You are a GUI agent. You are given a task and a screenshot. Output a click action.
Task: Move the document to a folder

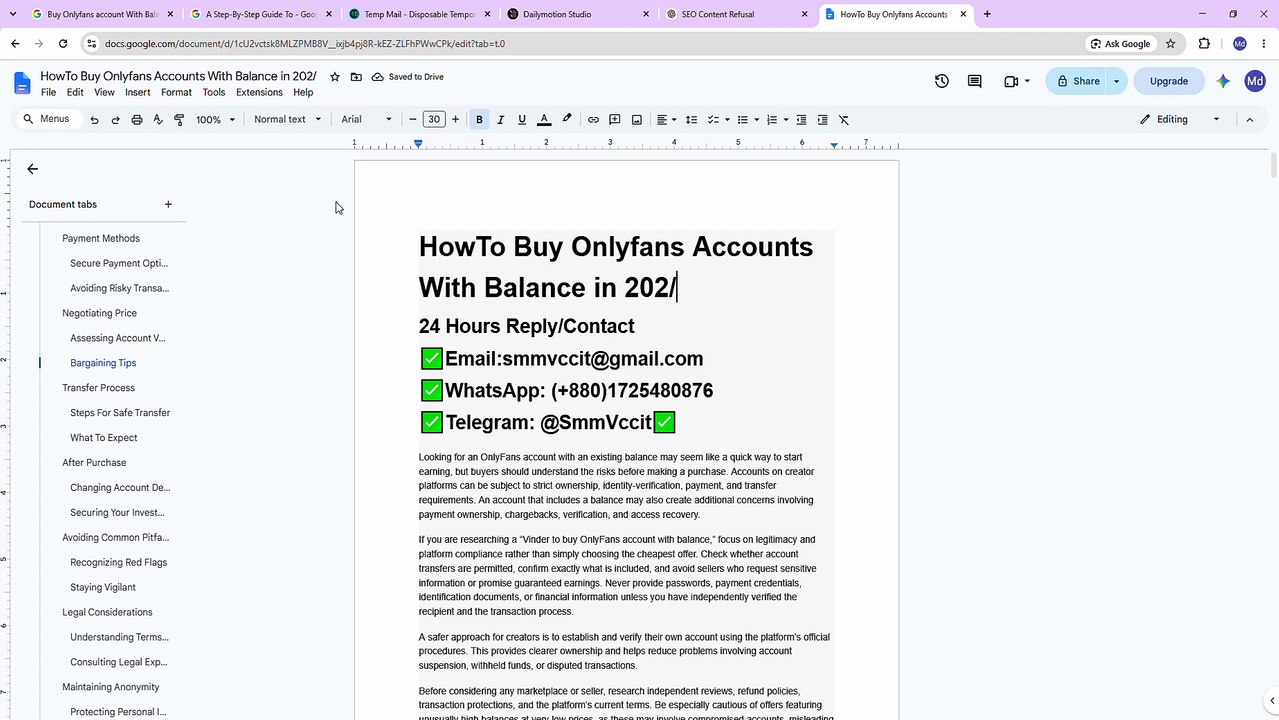point(356,77)
